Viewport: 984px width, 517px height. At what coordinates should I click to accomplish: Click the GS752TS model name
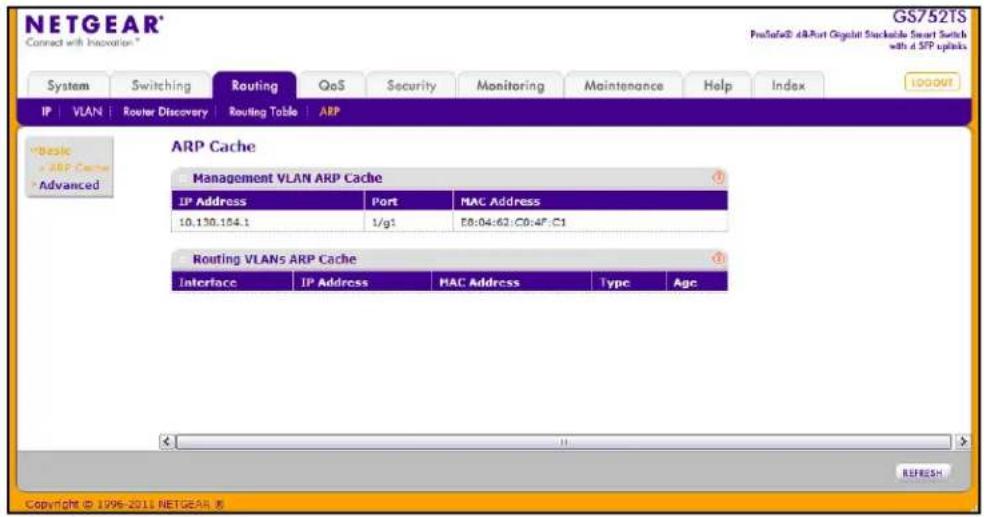coord(929,17)
